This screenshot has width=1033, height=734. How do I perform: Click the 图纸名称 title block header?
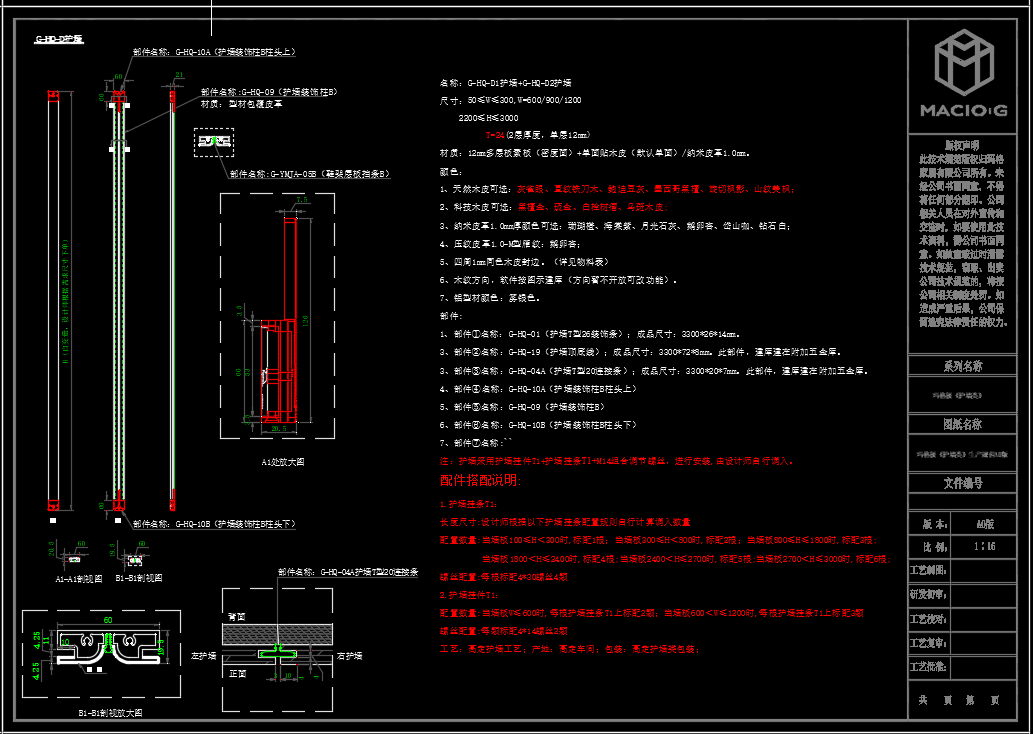[x=962, y=424]
